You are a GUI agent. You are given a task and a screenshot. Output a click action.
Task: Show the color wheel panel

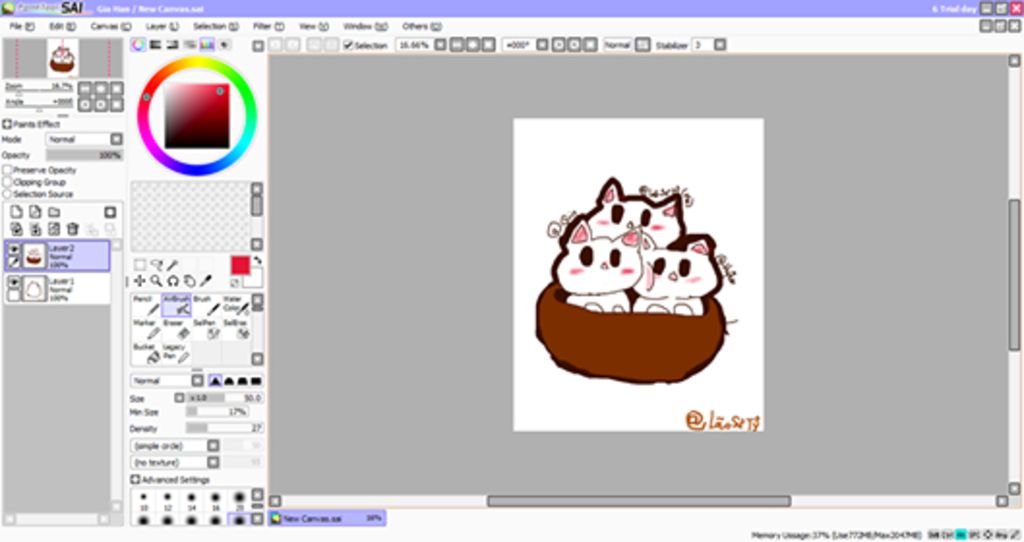click(138, 44)
